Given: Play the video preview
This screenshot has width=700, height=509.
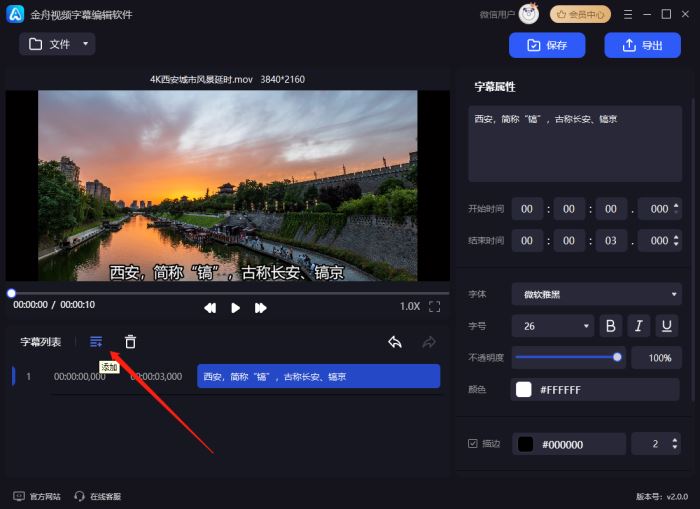Looking at the screenshot, I should (x=235, y=308).
